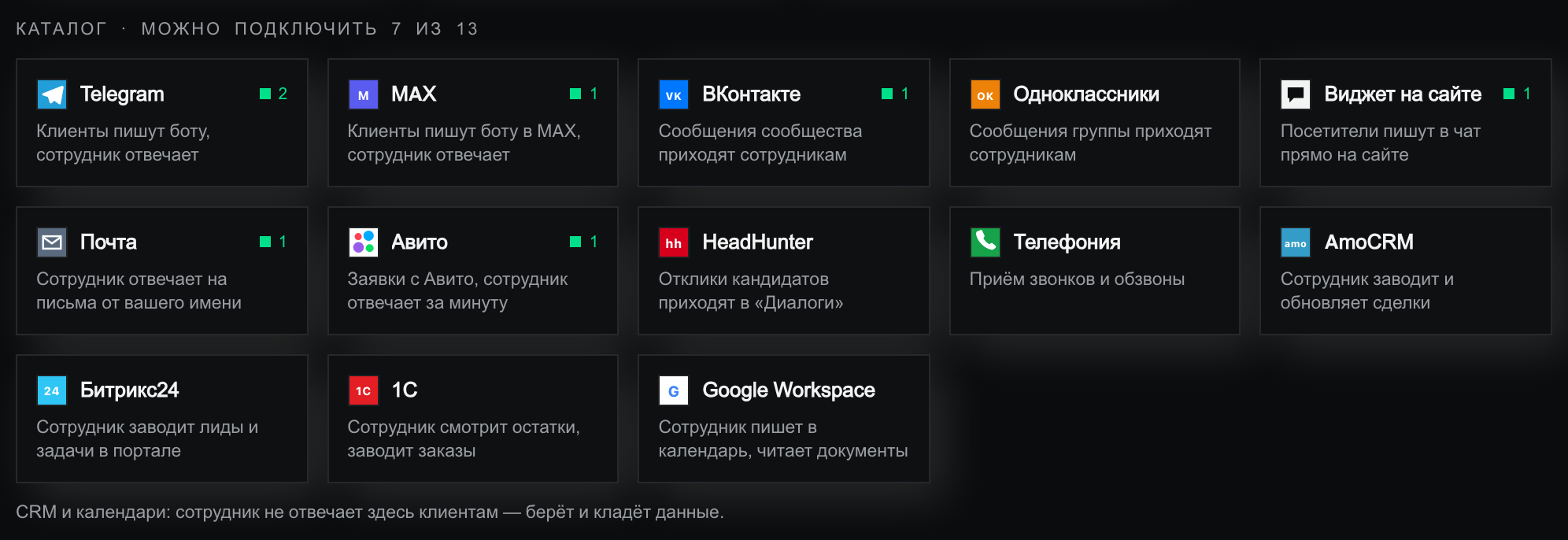Click the green Телефония phone icon

point(985,242)
